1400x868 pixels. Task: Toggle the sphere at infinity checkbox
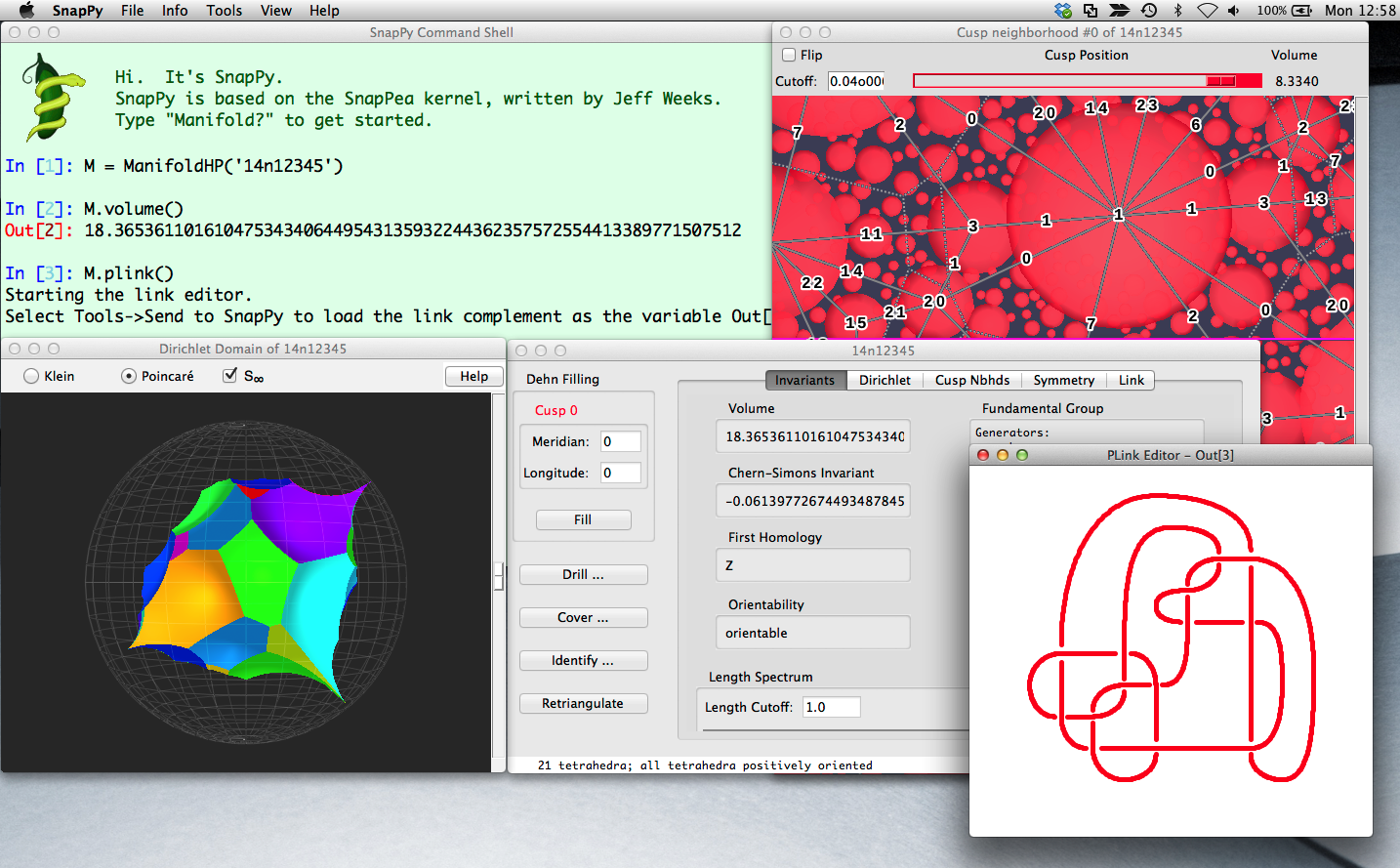coord(230,375)
